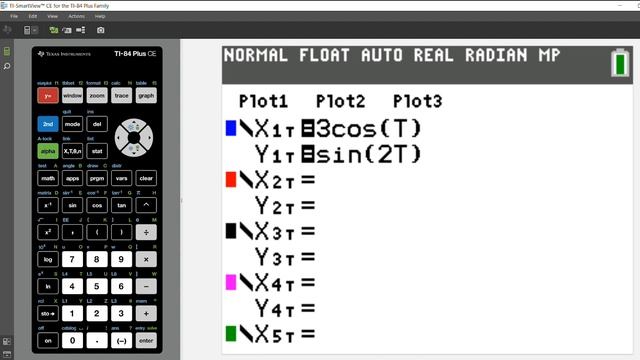This screenshot has width=640, height=360.
Task: Open the calculator model dropdown arrow
Action: click(x=35, y=30)
